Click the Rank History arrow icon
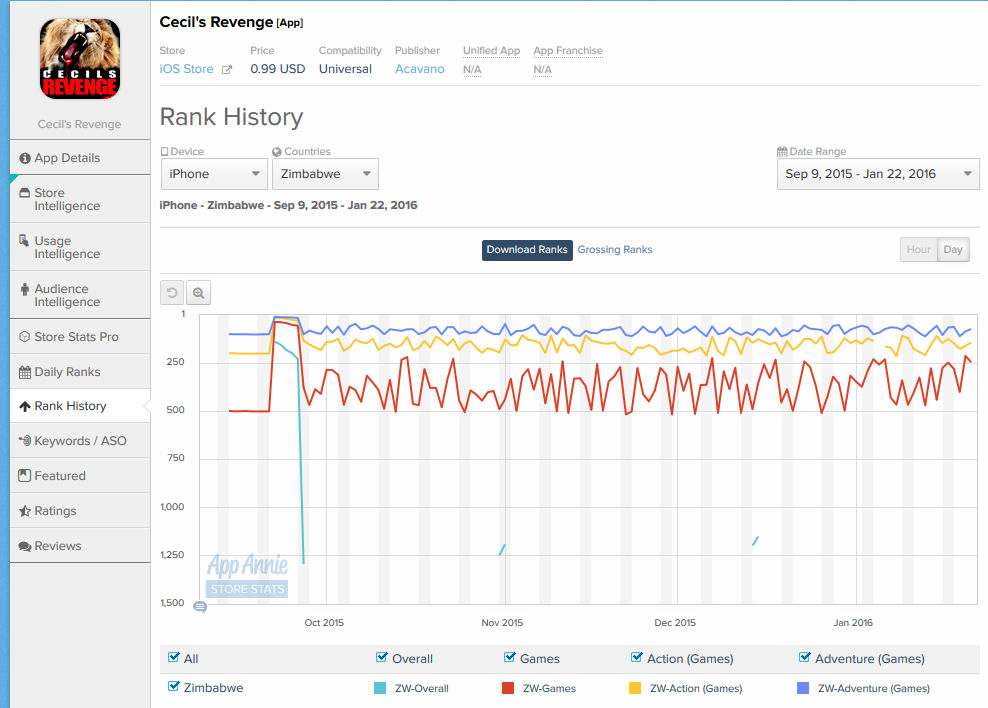The image size is (988, 708). click(25, 406)
